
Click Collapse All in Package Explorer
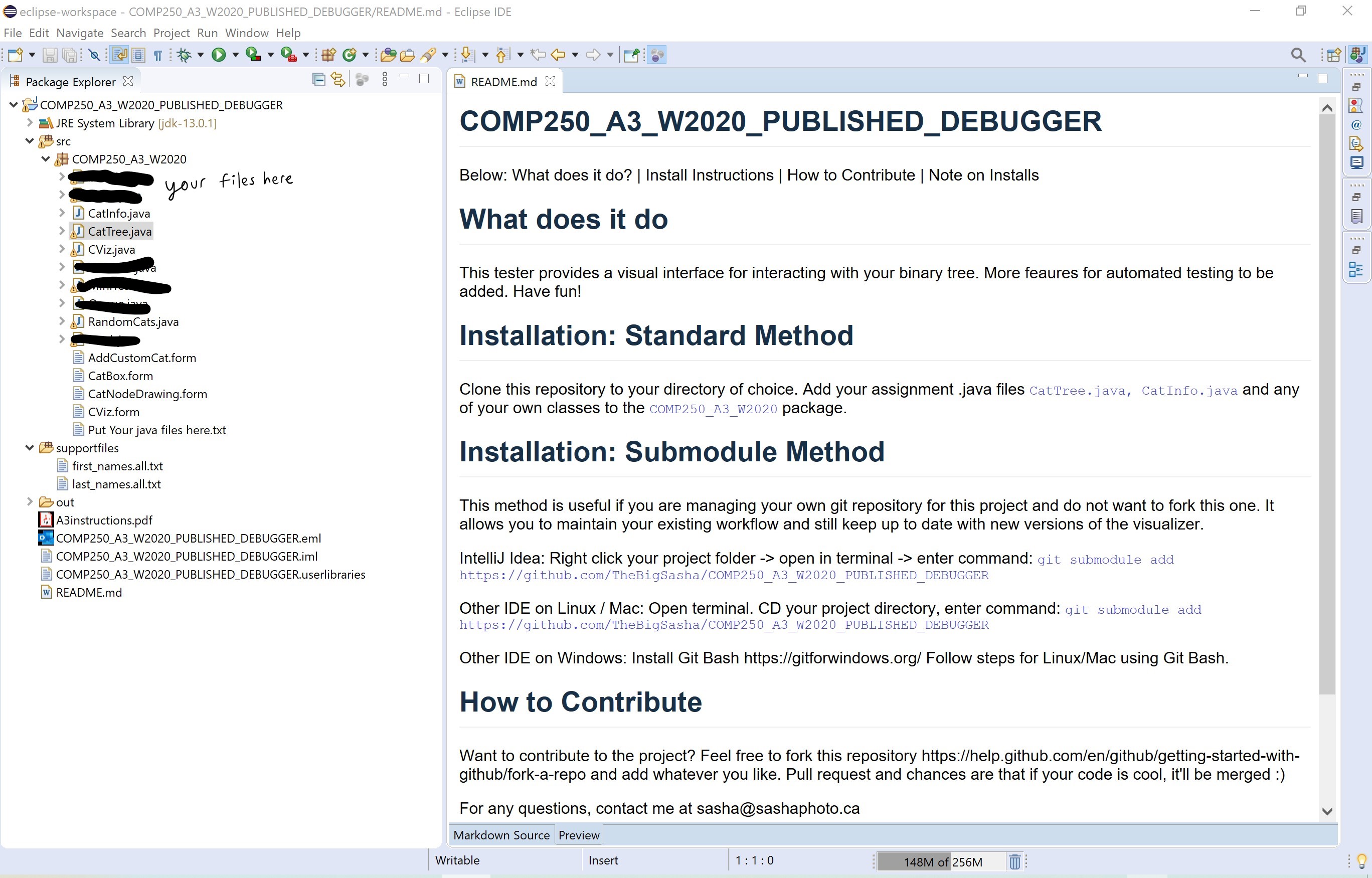pos(318,80)
